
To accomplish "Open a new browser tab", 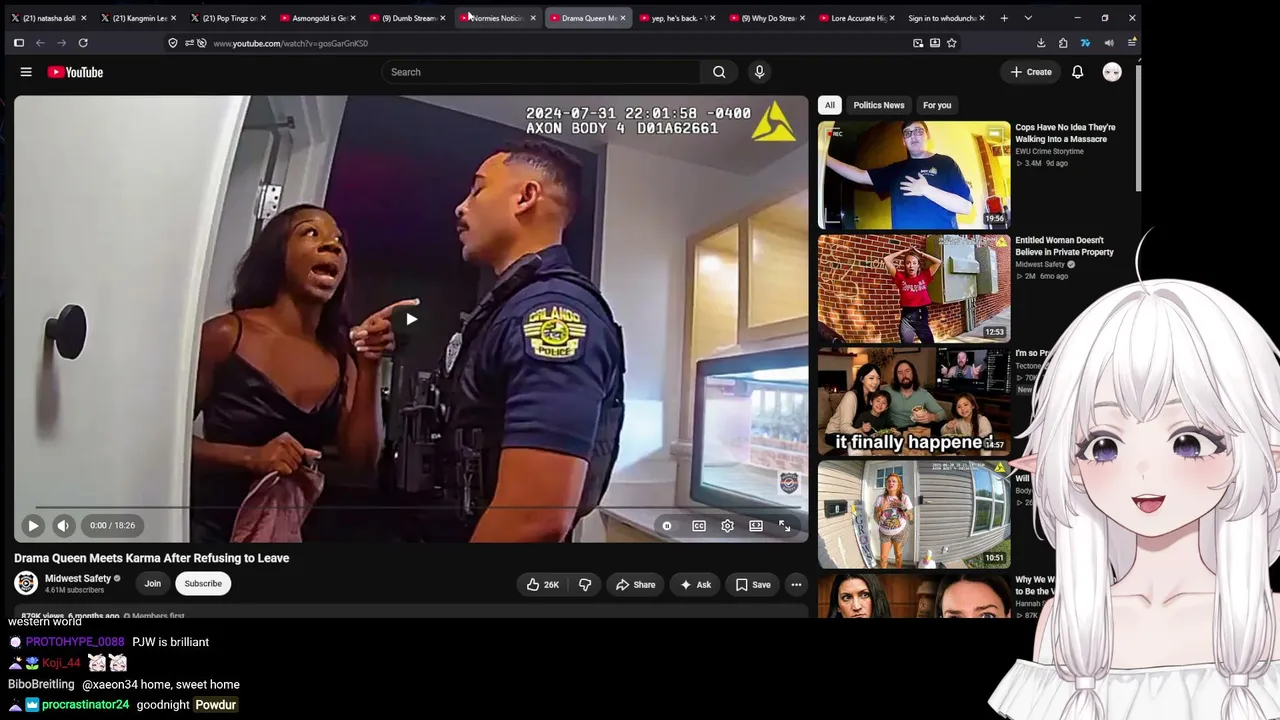I will [1003, 18].
